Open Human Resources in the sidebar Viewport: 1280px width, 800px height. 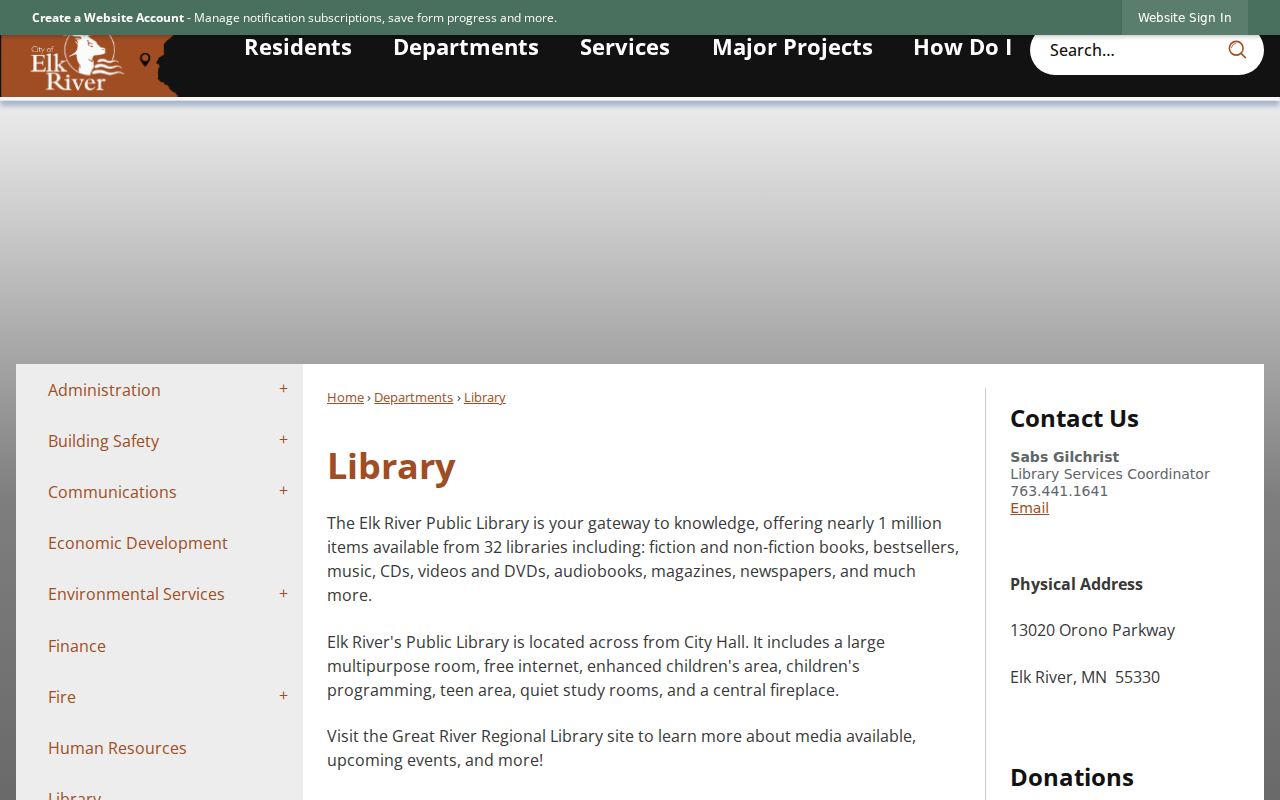click(117, 748)
